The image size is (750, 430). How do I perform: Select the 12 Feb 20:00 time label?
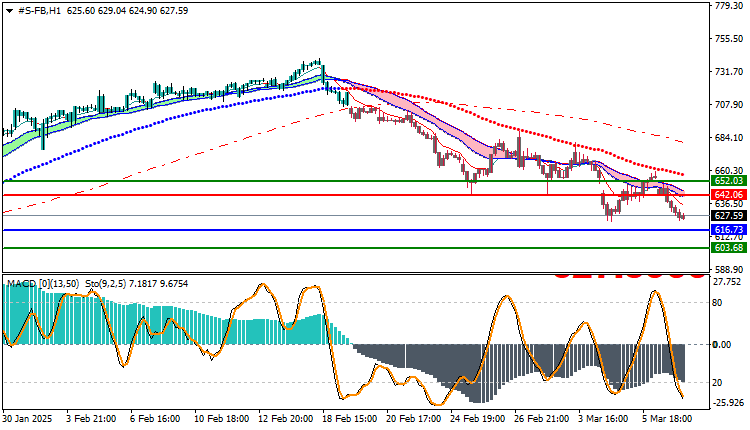point(286,419)
